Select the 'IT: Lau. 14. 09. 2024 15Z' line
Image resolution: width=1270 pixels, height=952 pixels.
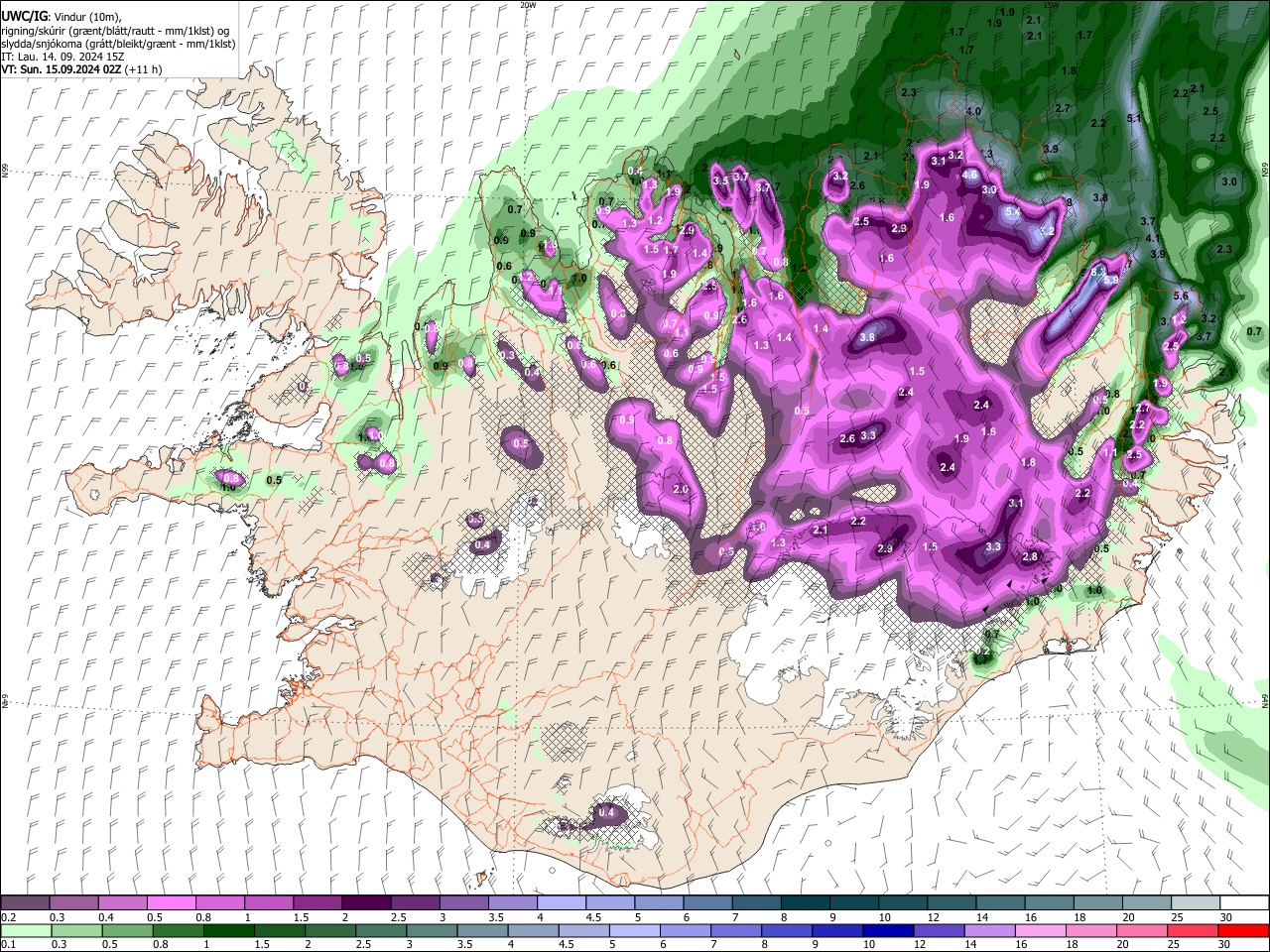61,57
